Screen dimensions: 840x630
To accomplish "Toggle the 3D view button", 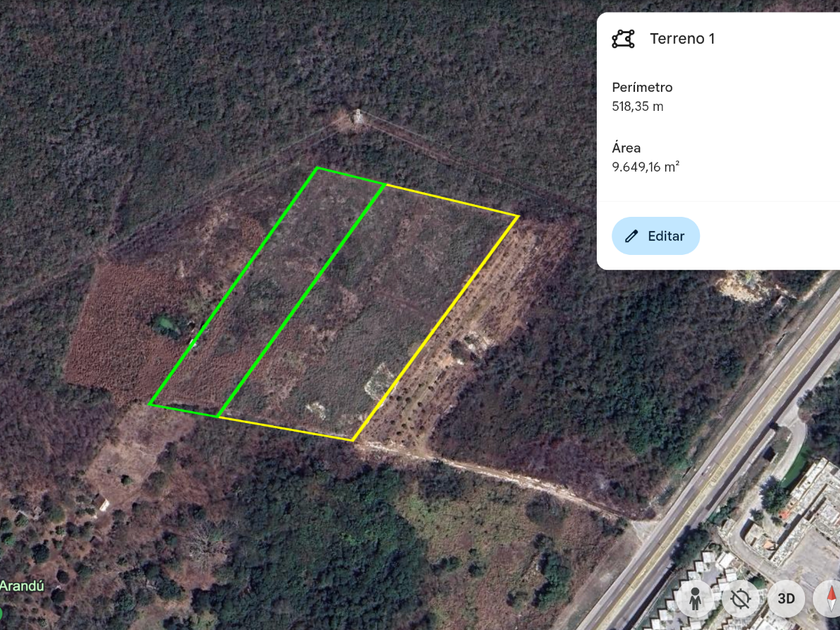I will [786, 598].
